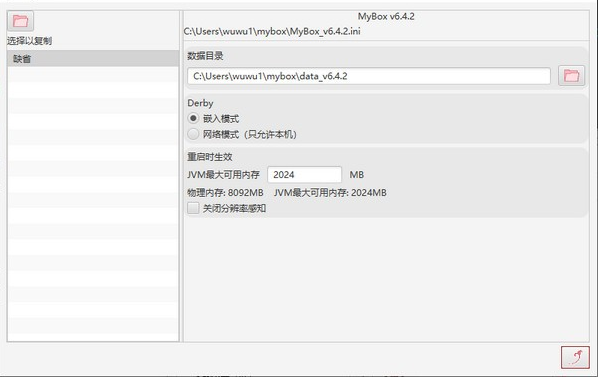This screenshot has width=598, height=378.
Task: Focus the JVM最大可用内存 input field
Action: [x=304, y=175]
